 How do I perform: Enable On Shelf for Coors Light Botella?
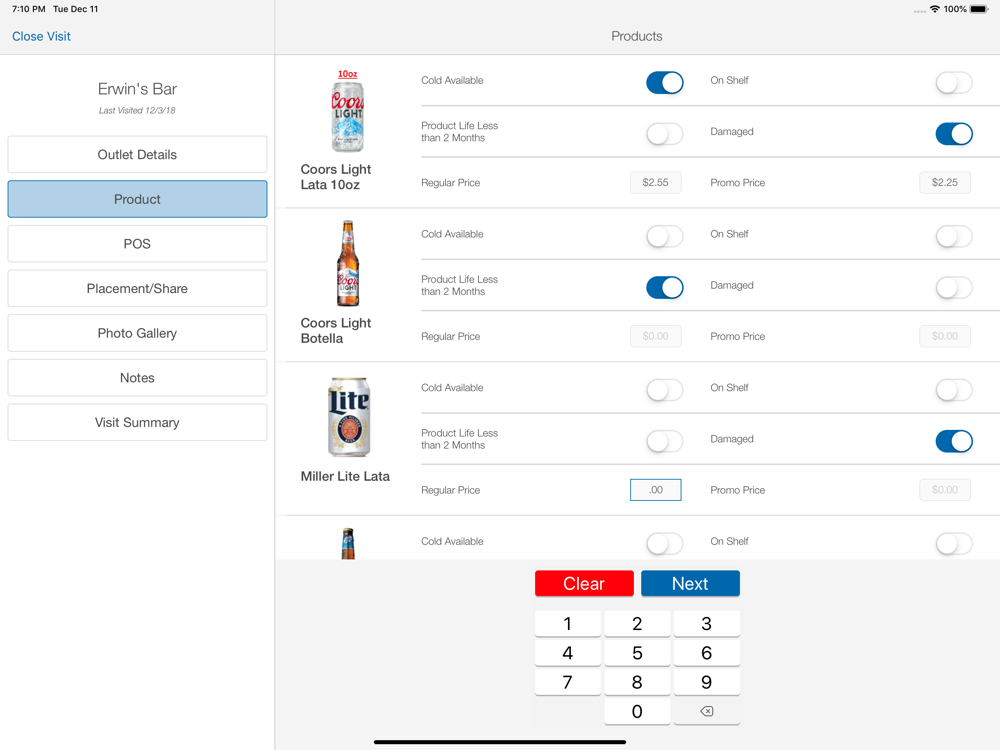coord(953,236)
